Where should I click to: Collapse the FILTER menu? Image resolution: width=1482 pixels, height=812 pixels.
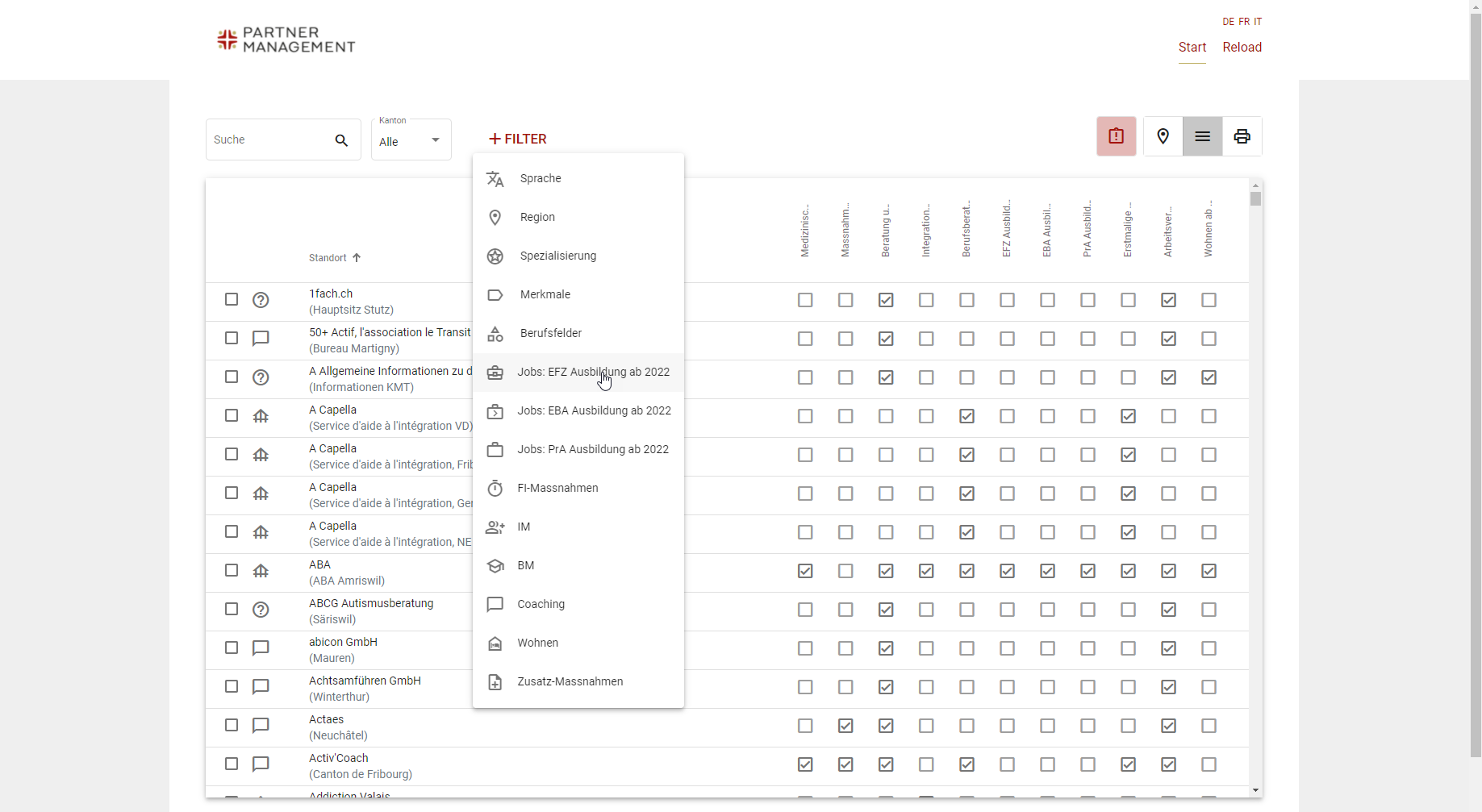(517, 139)
